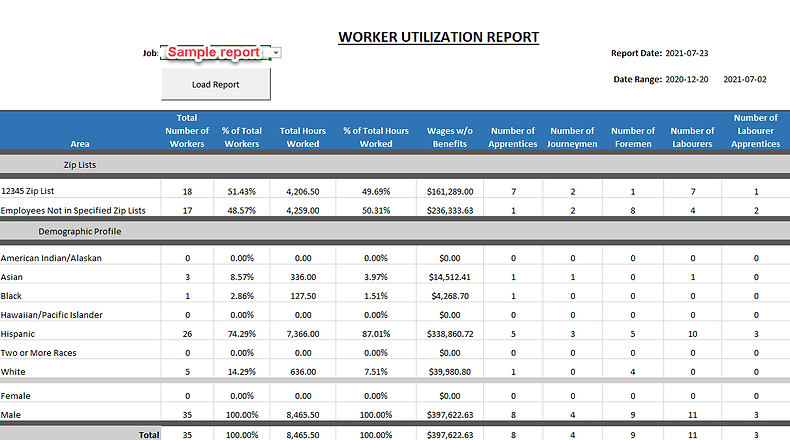
Task: Click the 4,206.50 hours cell
Action: 303,192
